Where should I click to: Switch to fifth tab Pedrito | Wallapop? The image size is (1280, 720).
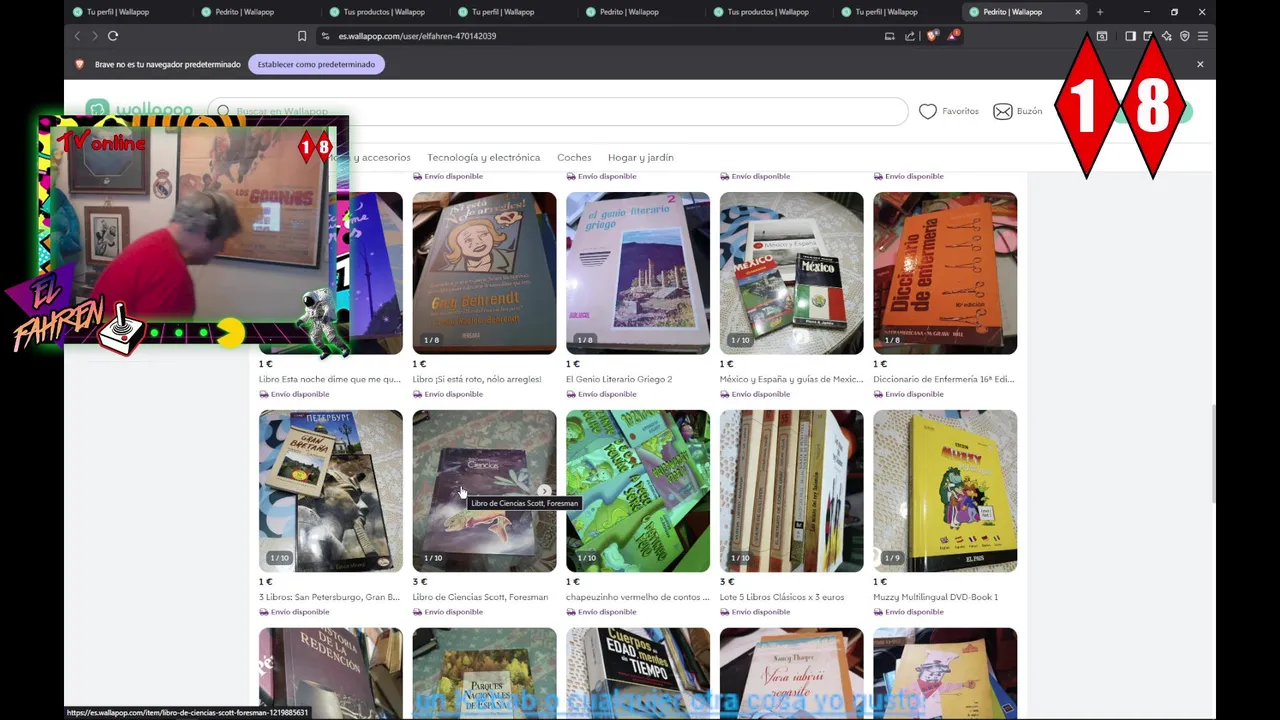coord(640,12)
